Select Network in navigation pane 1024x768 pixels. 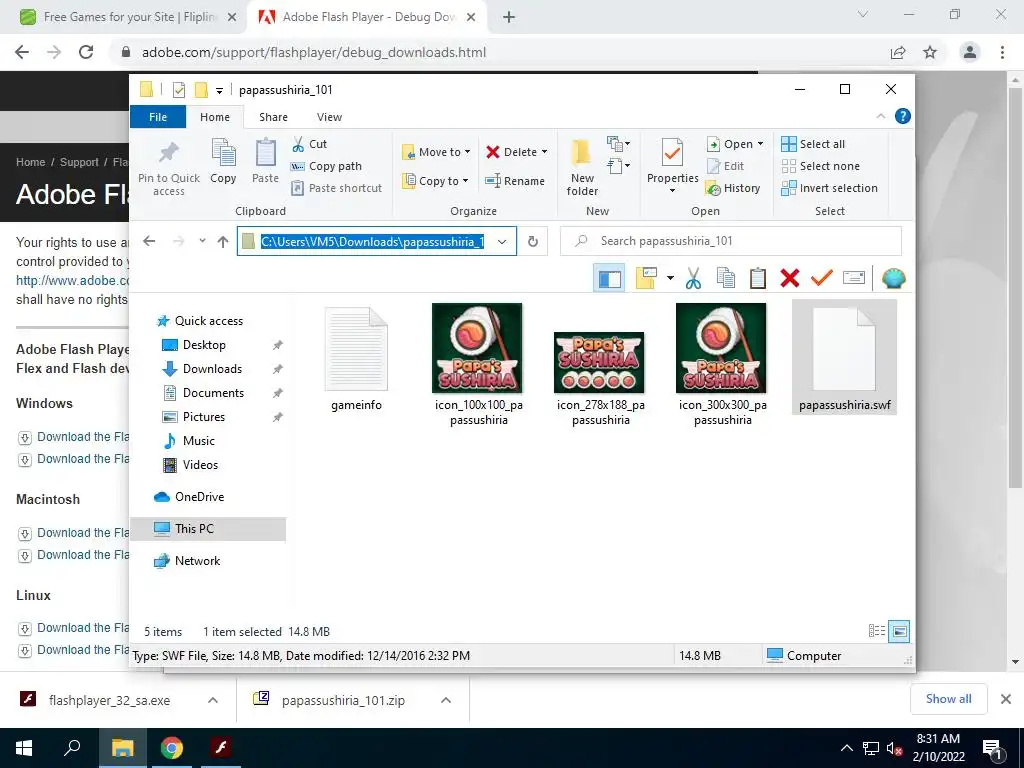(x=197, y=561)
